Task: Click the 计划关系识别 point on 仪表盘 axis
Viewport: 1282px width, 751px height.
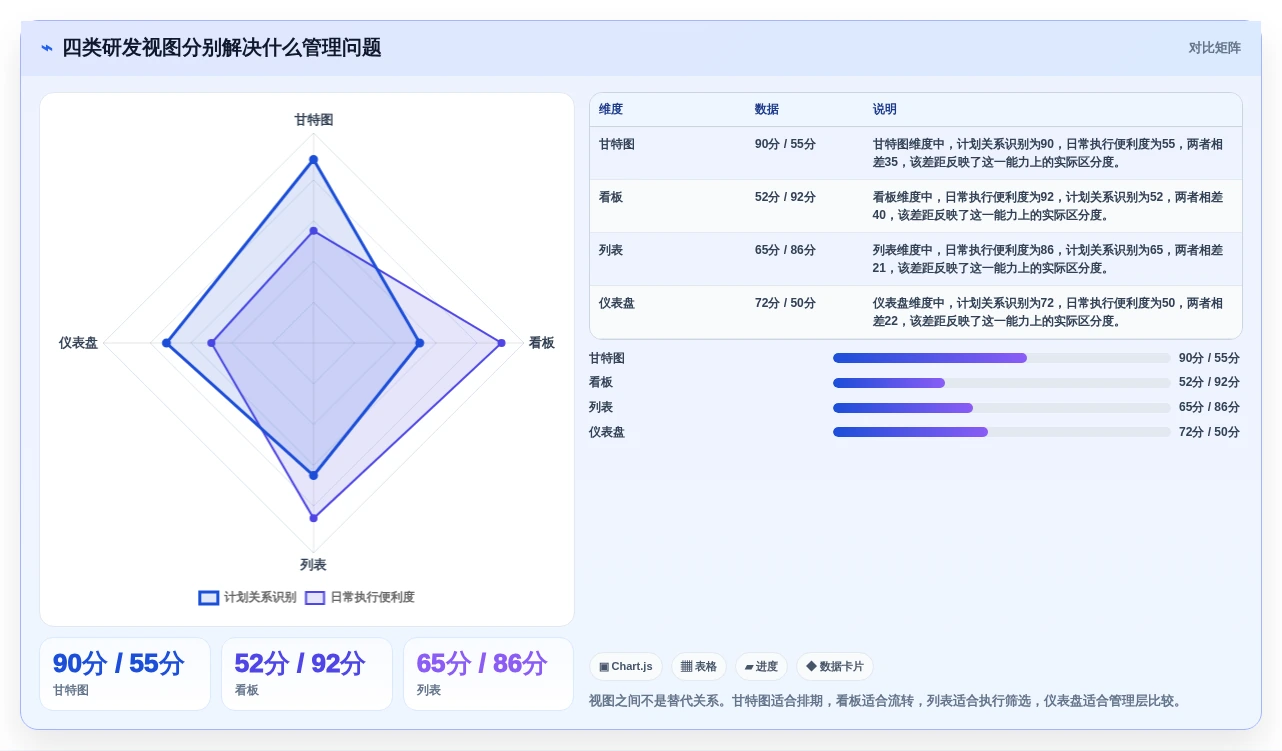Action: pos(167,343)
